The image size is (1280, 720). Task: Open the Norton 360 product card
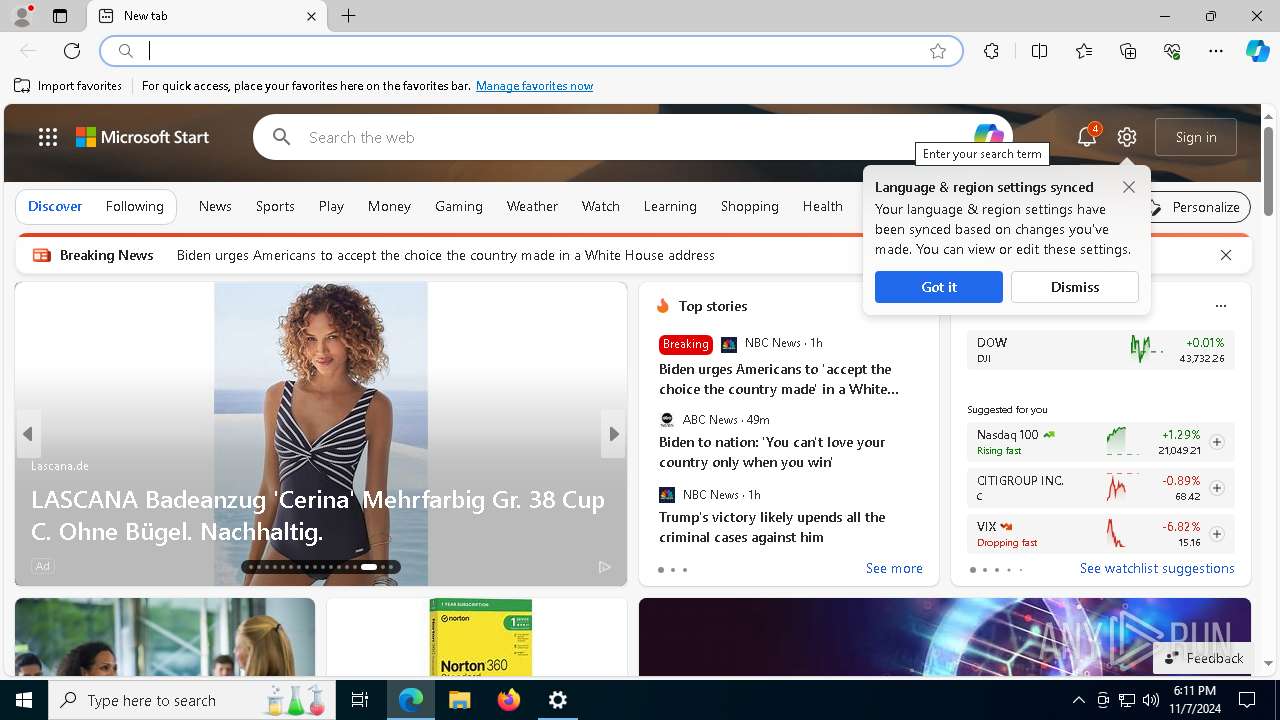pos(477,637)
